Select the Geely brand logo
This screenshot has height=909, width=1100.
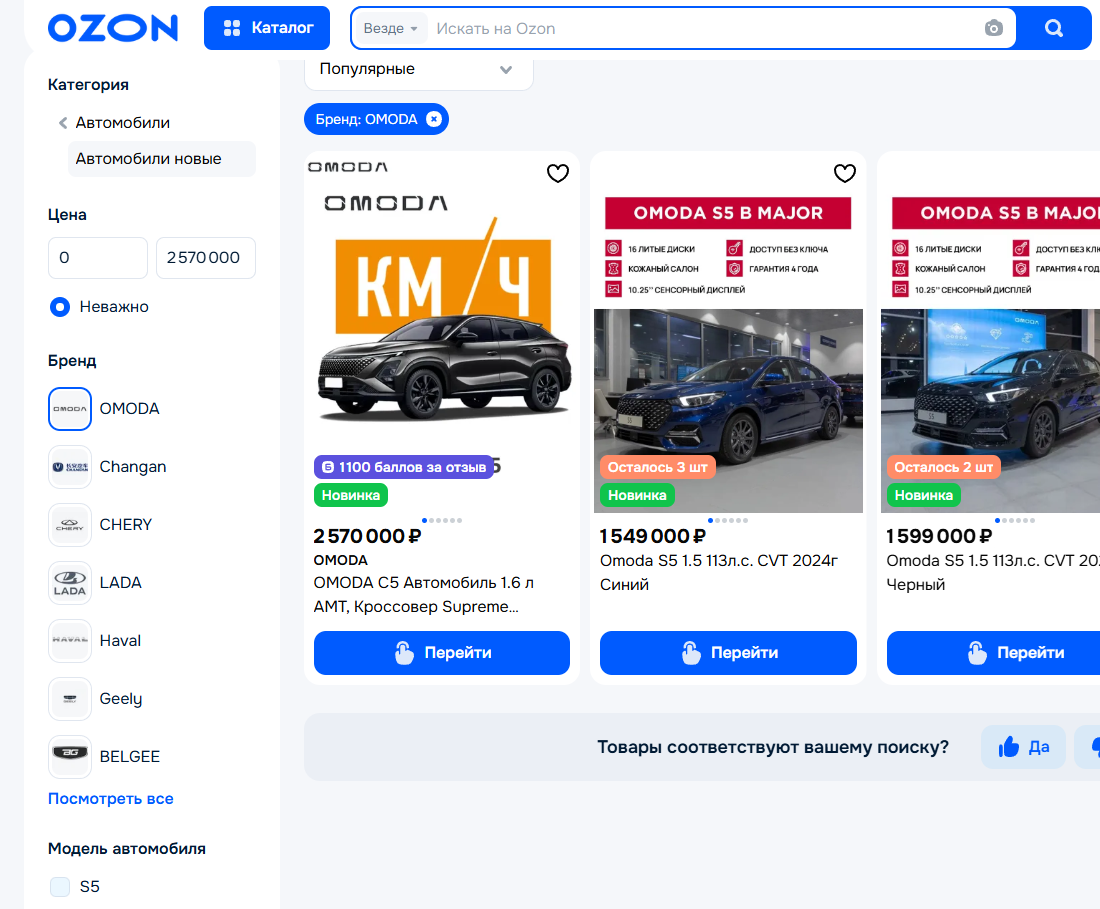point(70,699)
